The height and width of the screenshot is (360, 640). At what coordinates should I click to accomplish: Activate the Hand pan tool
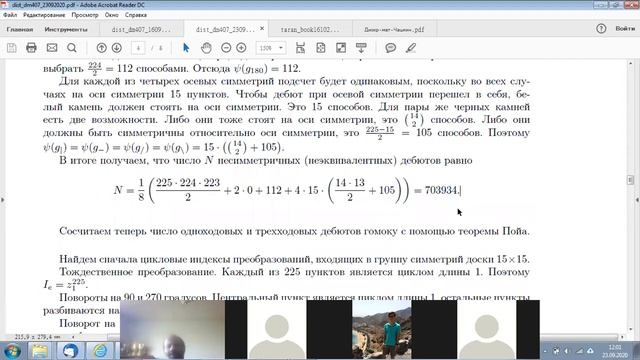207,48
